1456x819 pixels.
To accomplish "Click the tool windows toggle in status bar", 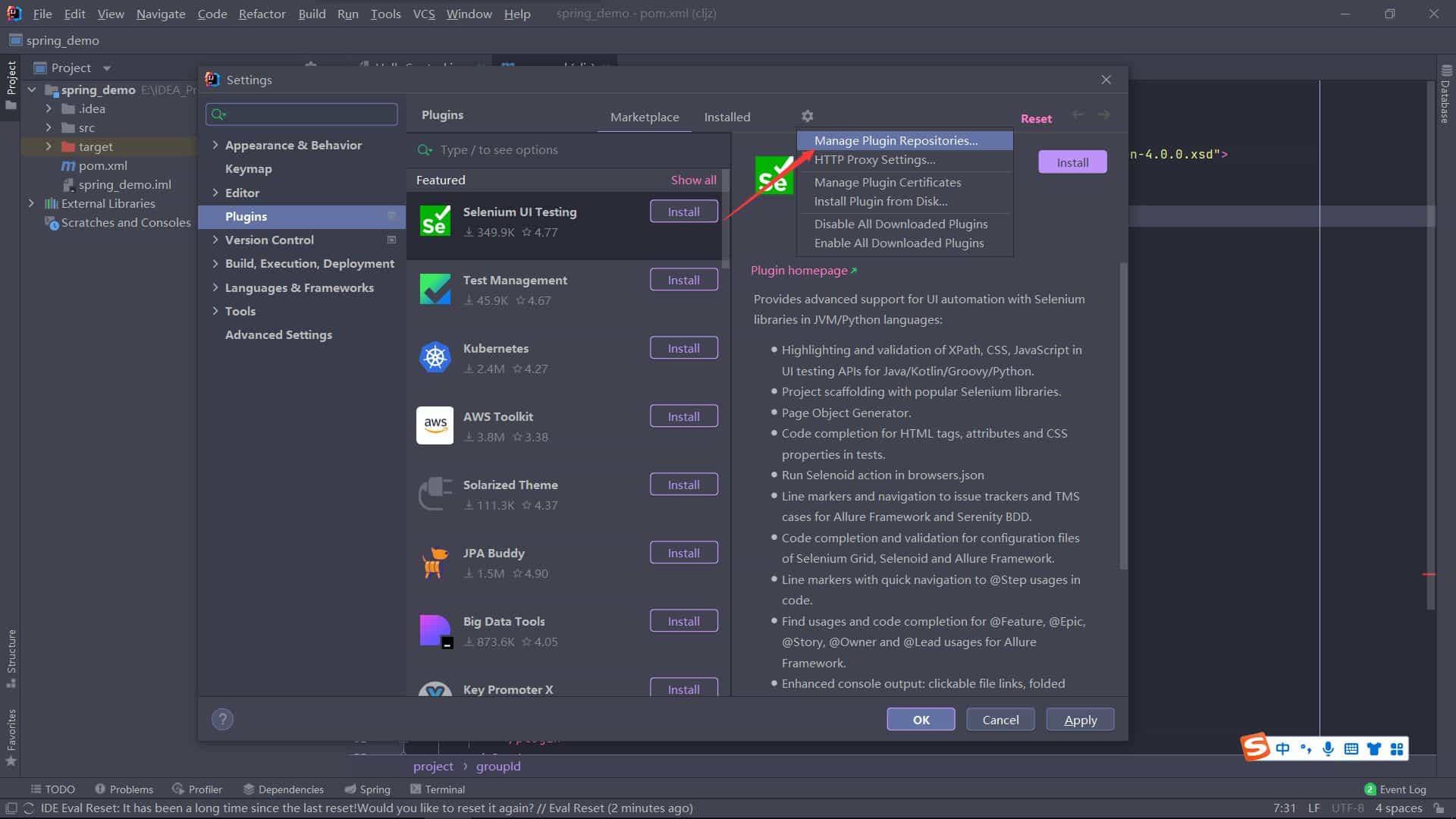I will coord(11,808).
